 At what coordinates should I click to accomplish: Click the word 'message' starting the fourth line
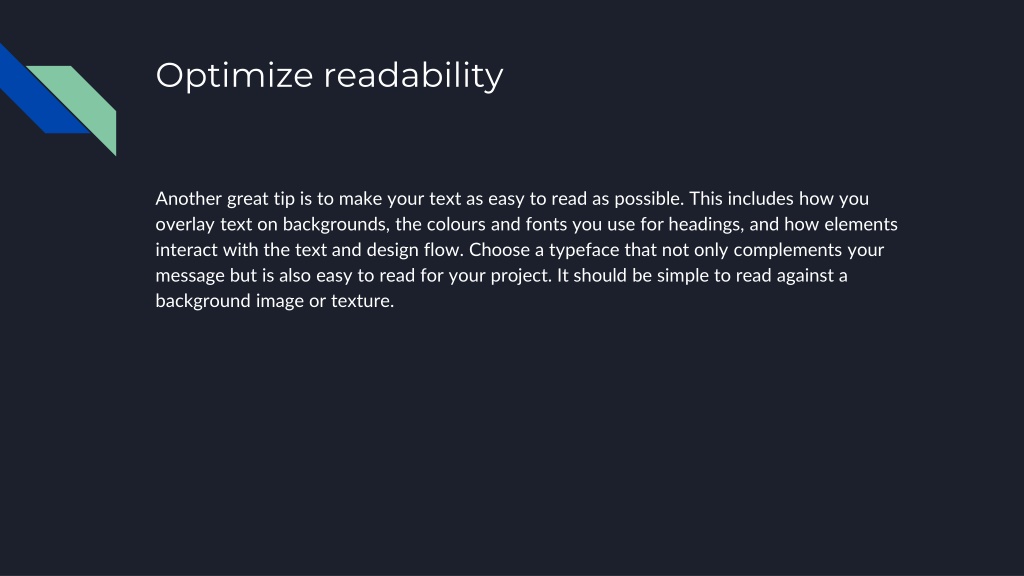pos(190,276)
